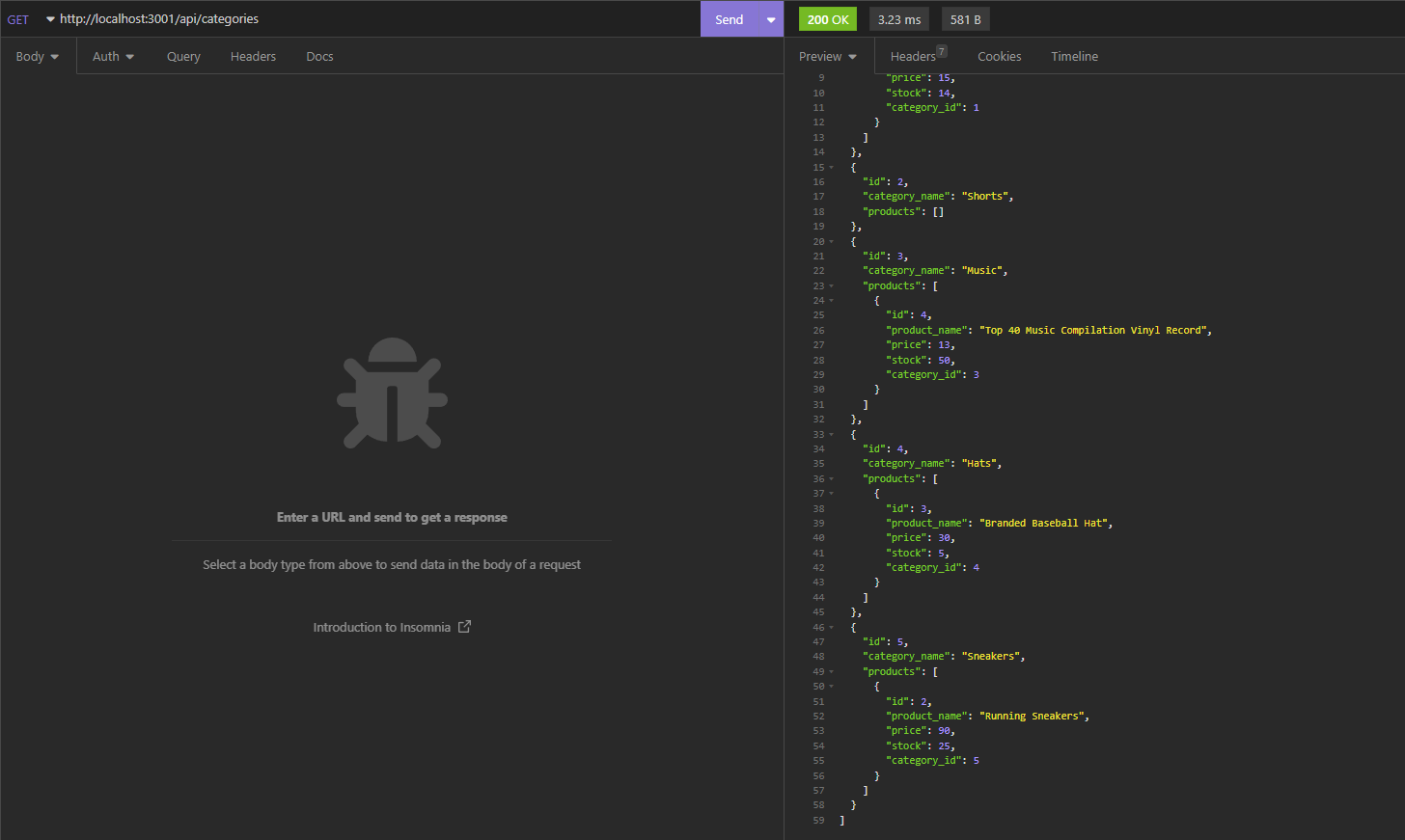Click the Send button
This screenshot has height=840, width=1405.
point(729,18)
